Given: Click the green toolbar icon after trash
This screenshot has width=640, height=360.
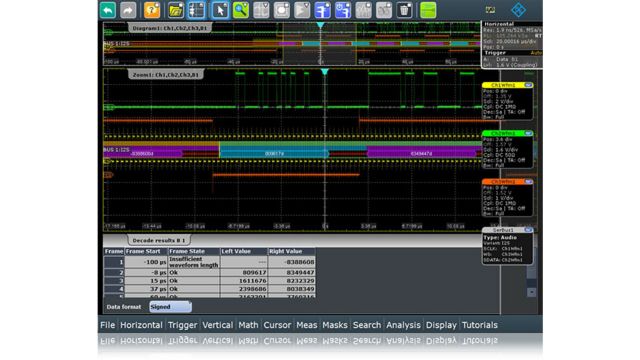Looking at the screenshot, I should pos(428,10).
